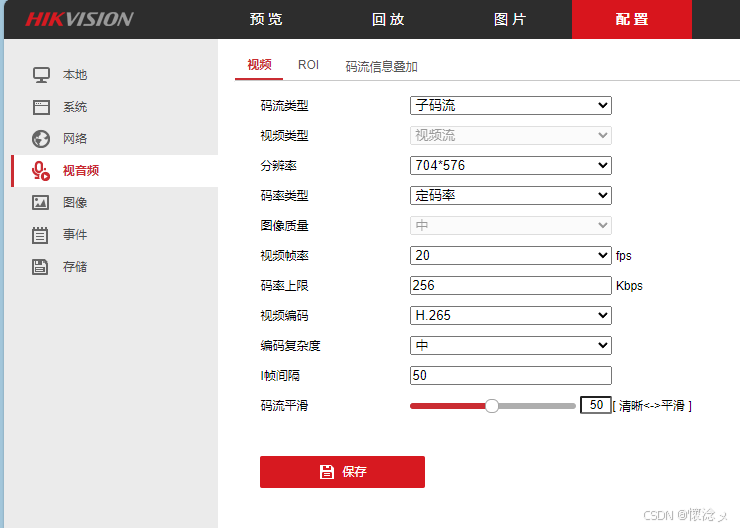Image resolution: width=740 pixels, height=528 pixels.
Task: Go to the 图片 page
Action: 510,19
